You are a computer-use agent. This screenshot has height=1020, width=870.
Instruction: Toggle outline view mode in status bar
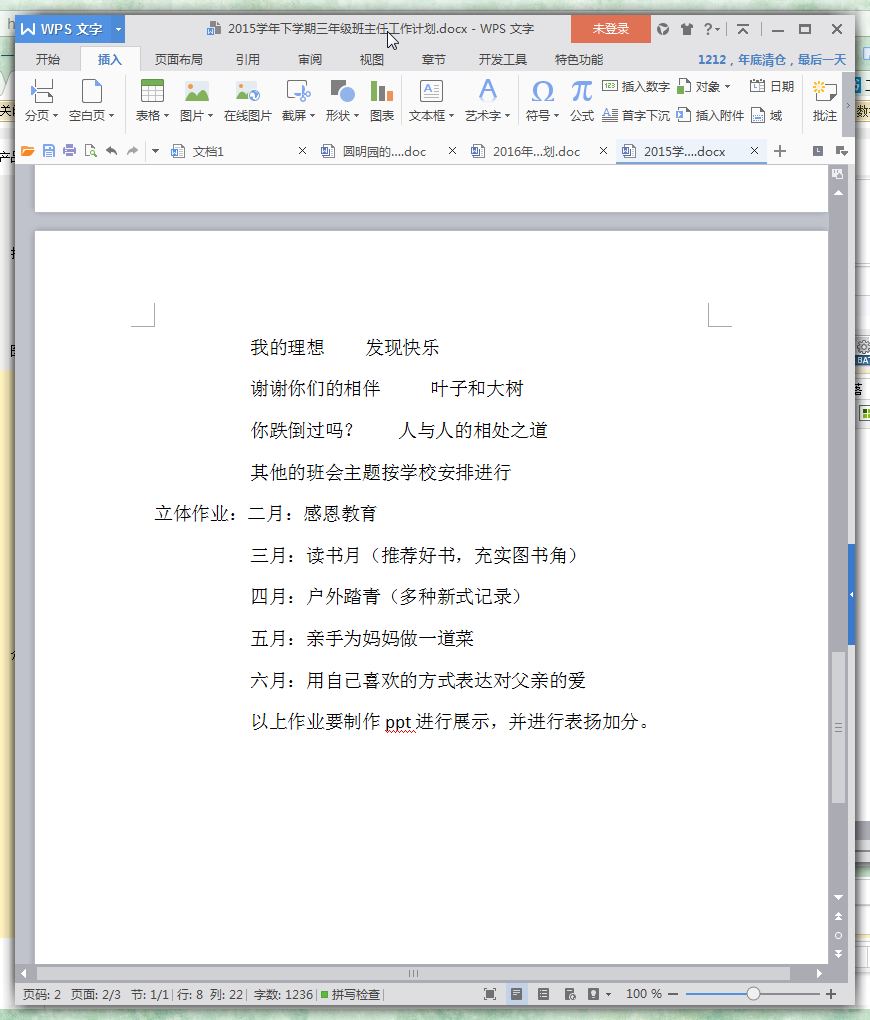tap(543, 994)
